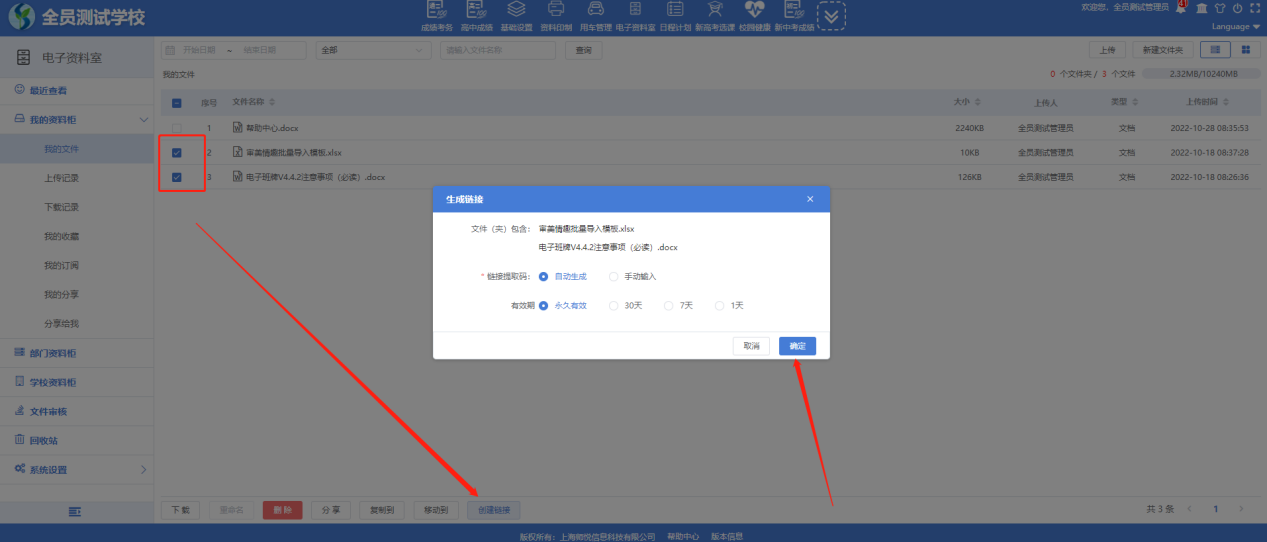Switch to grid view icon
Viewport: 1267px width, 542px height.
pos(1245,49)
